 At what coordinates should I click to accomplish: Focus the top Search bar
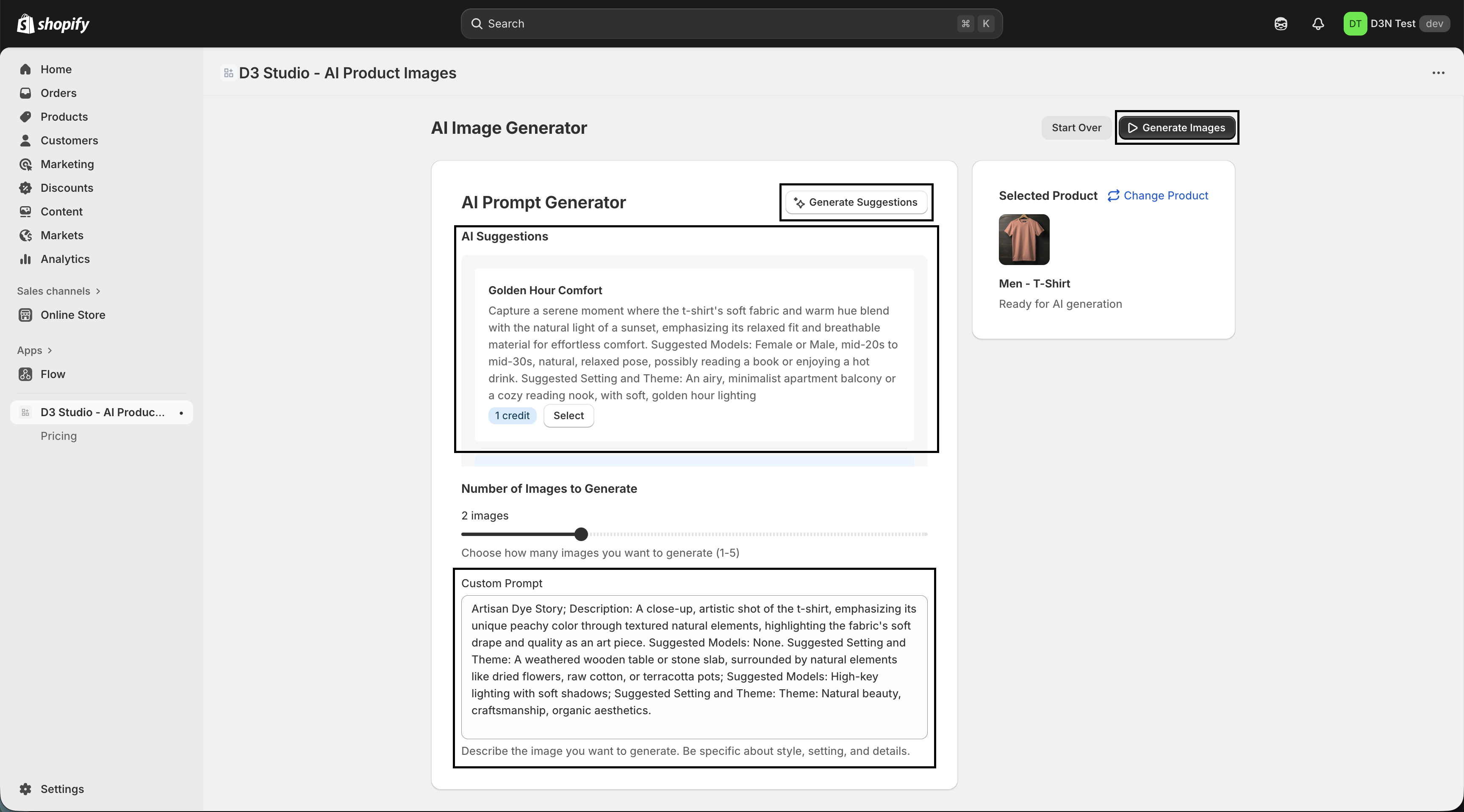pos(732,24)
